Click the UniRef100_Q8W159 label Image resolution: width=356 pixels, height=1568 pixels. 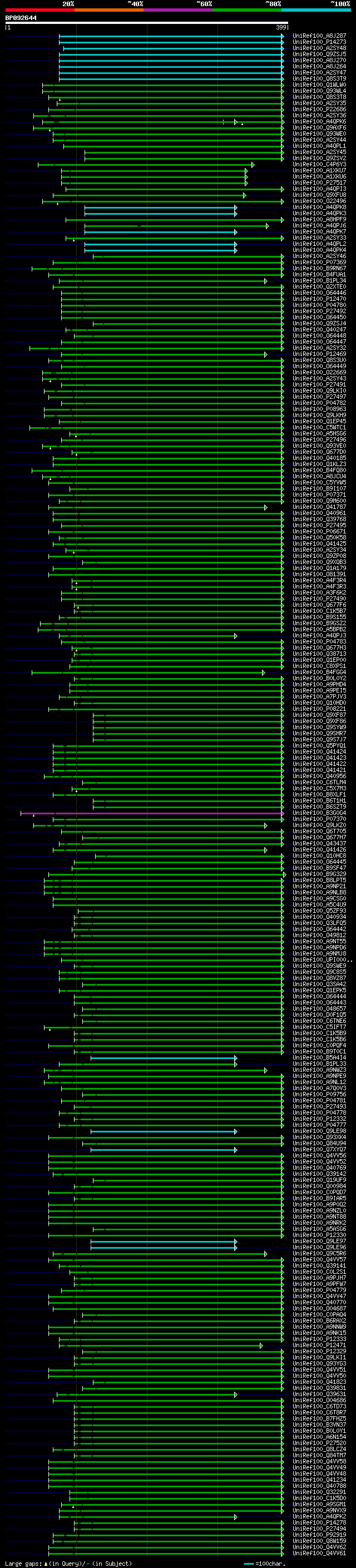click(x=319, y=1541)
